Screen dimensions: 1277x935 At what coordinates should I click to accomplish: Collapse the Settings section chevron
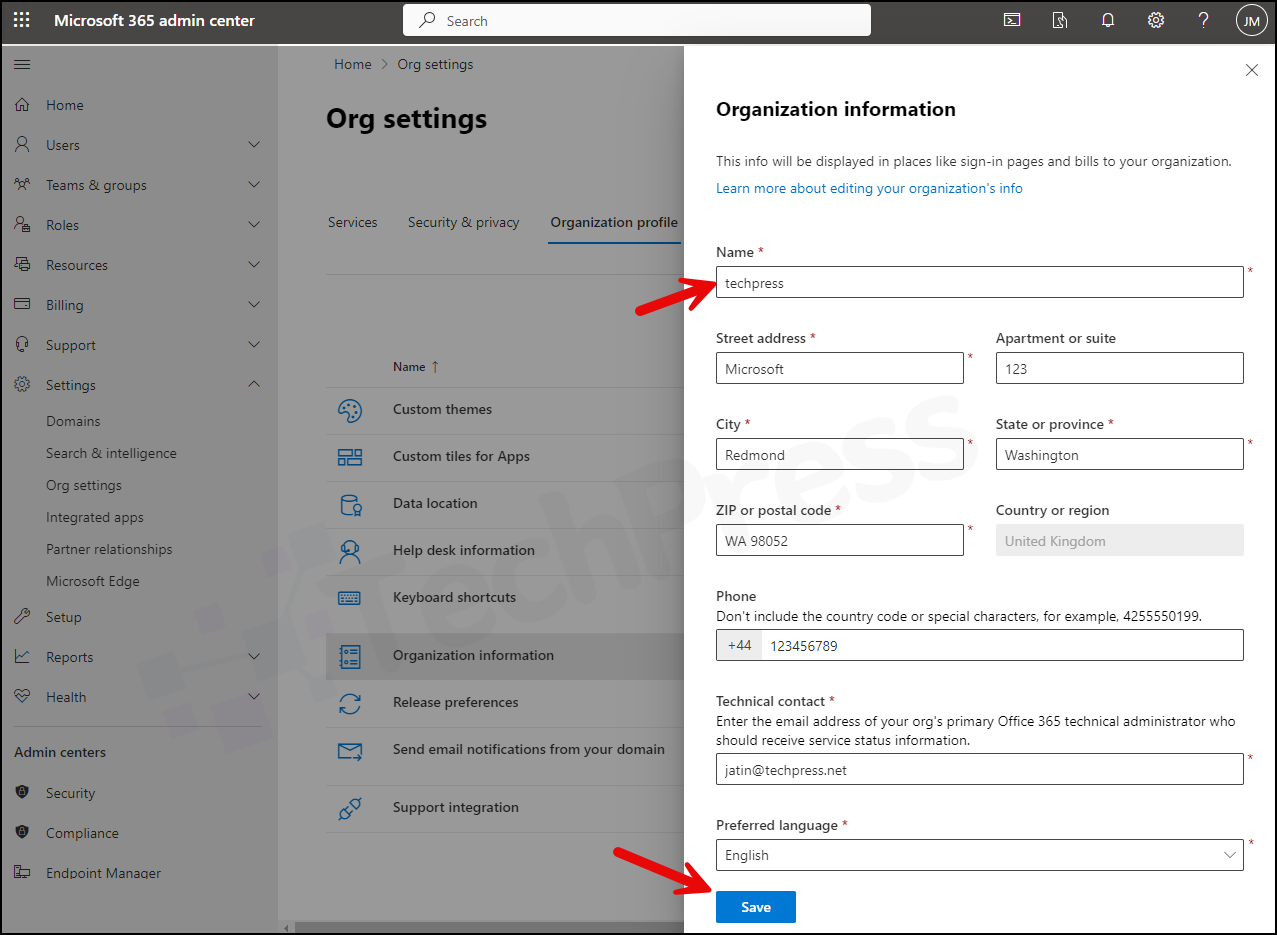(x=254, y=385)
